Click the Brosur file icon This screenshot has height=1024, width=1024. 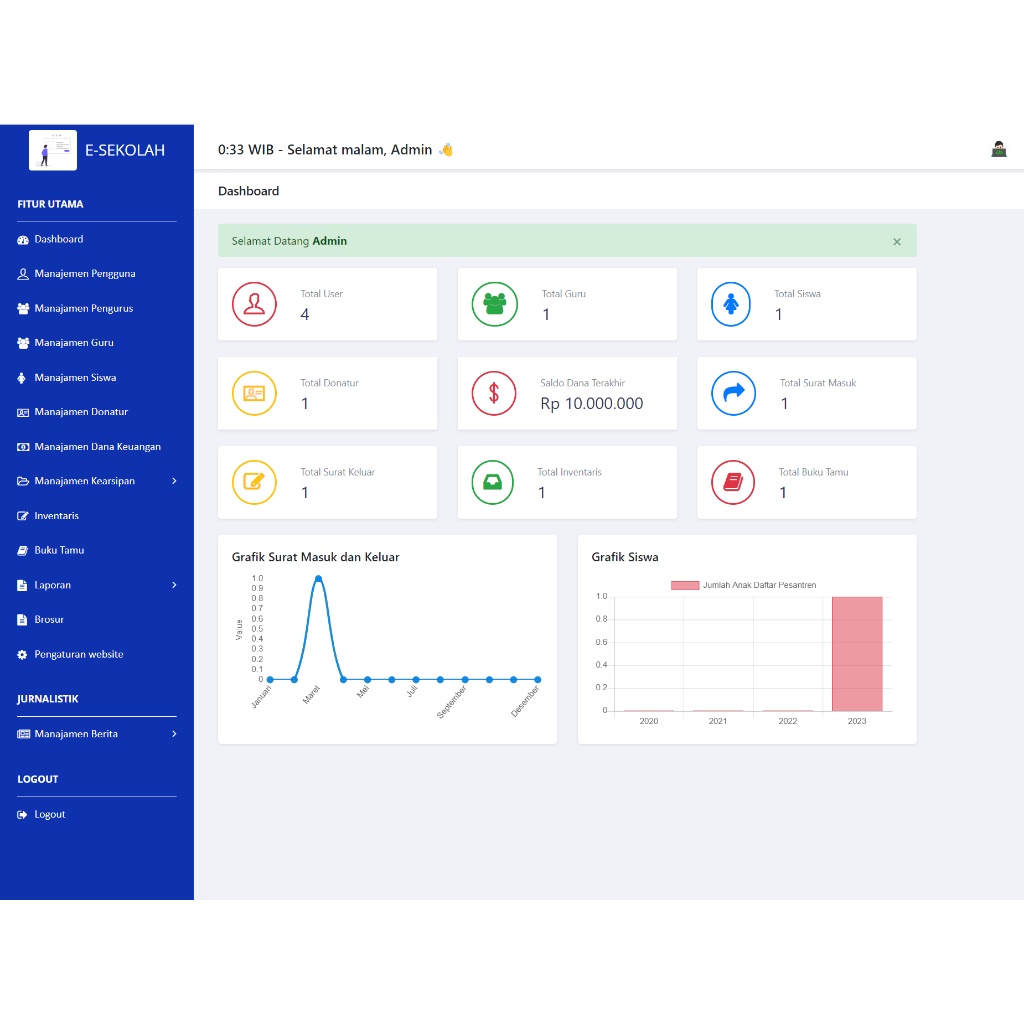pos(22,620)
